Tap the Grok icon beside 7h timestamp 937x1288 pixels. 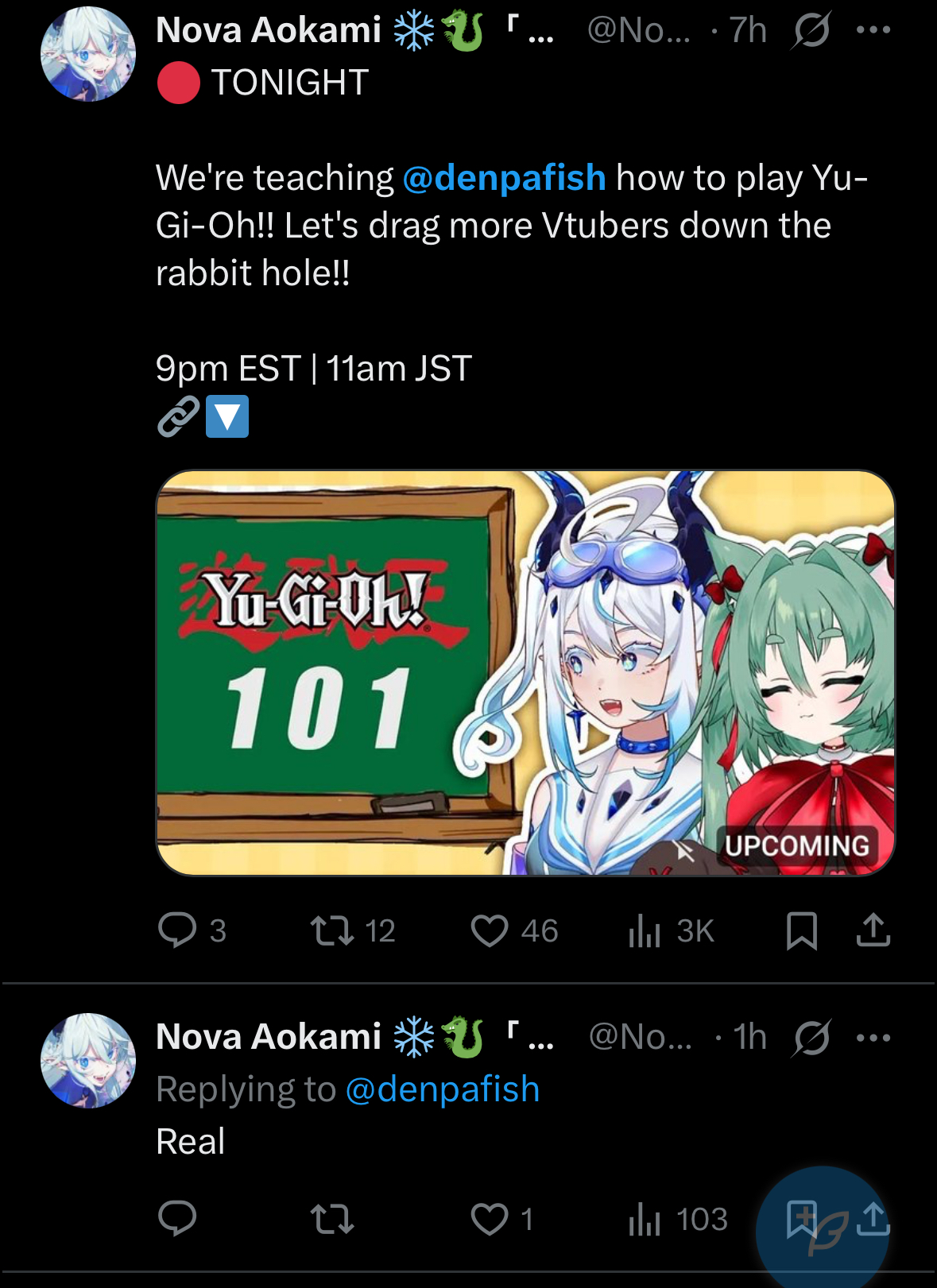811,30
